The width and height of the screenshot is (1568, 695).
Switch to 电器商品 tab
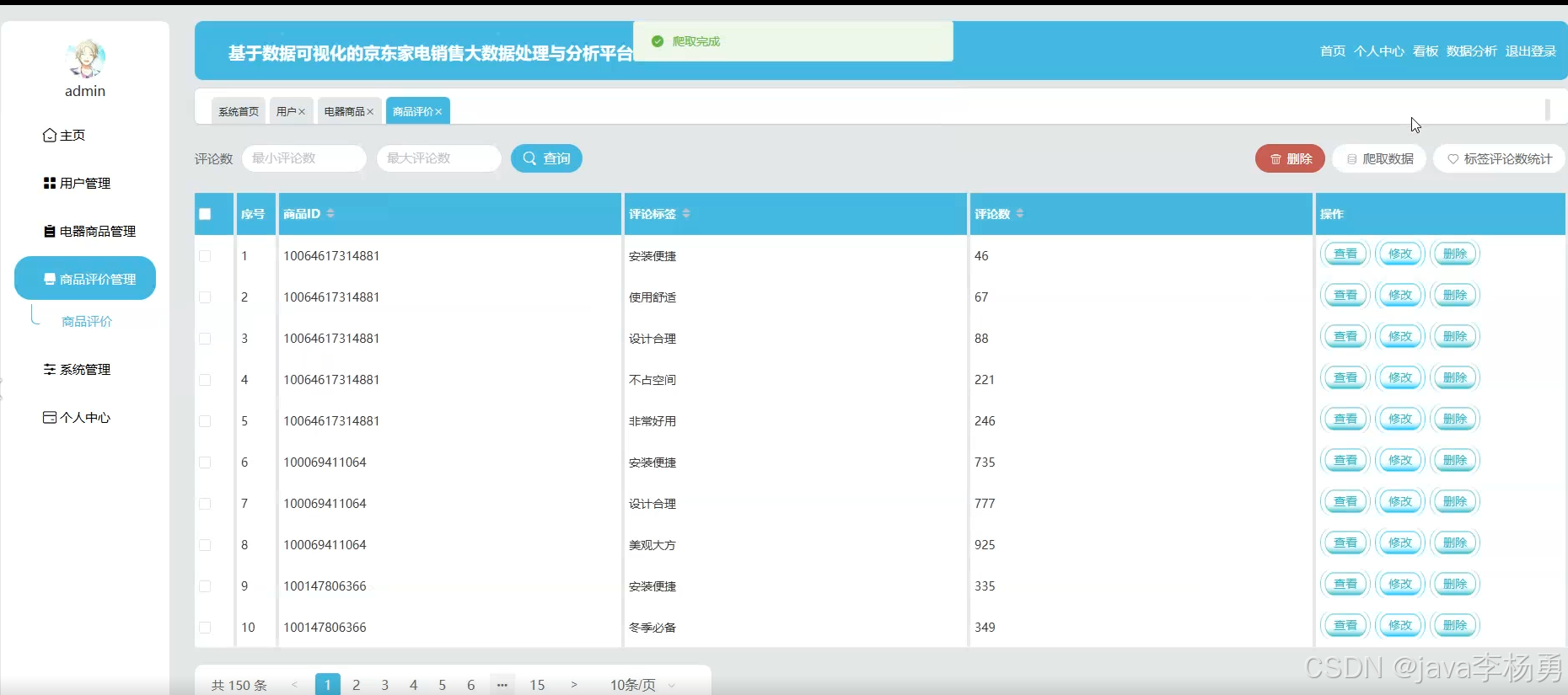344,111
